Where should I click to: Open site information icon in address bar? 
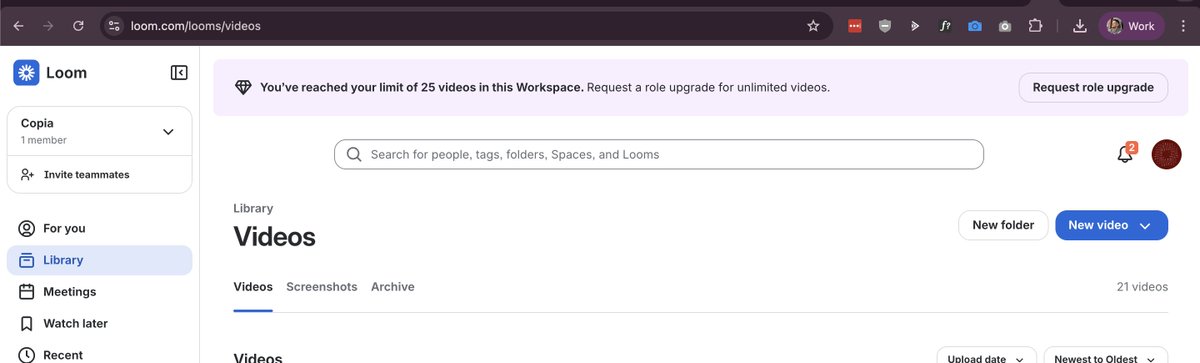point(113,26)
